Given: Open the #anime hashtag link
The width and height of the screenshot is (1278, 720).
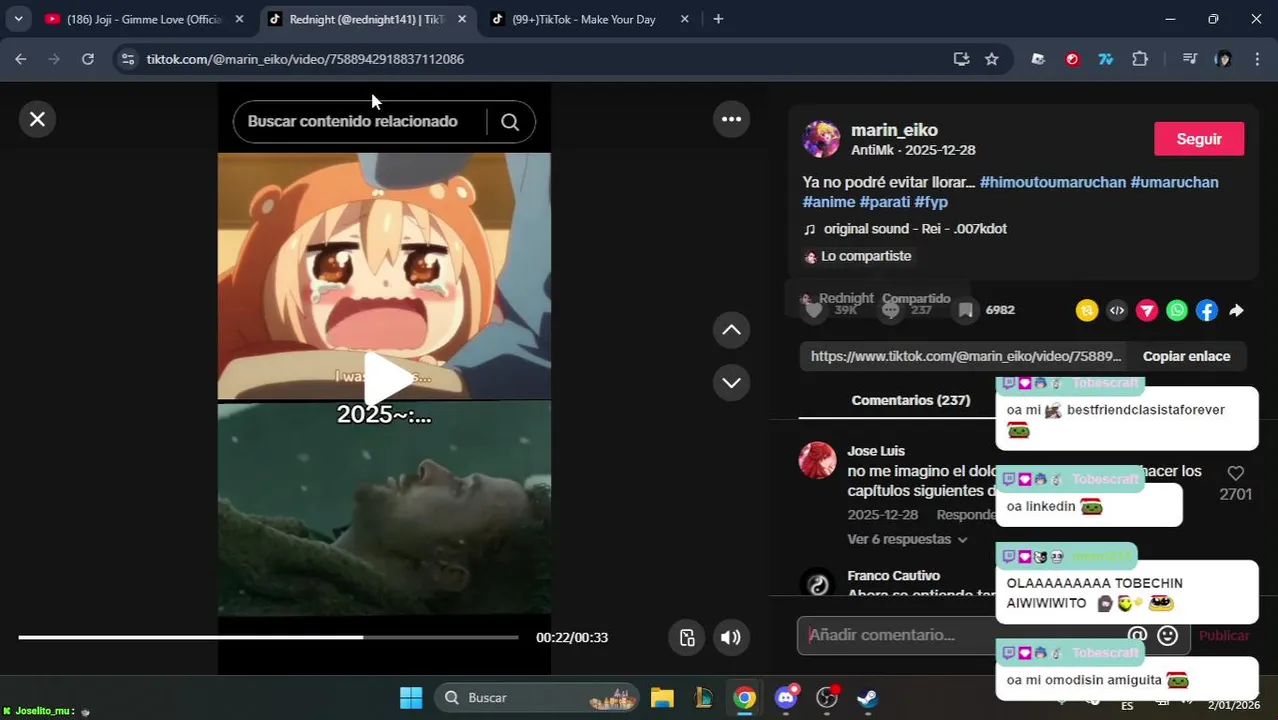Looking at the screenshot, I should click(829, 202).
